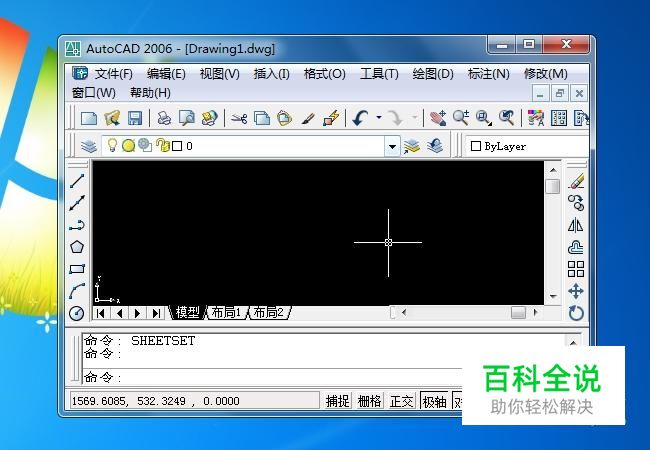The image size is (650, 450).
Task: Click the Publish icon
Action: click(210, 119)
